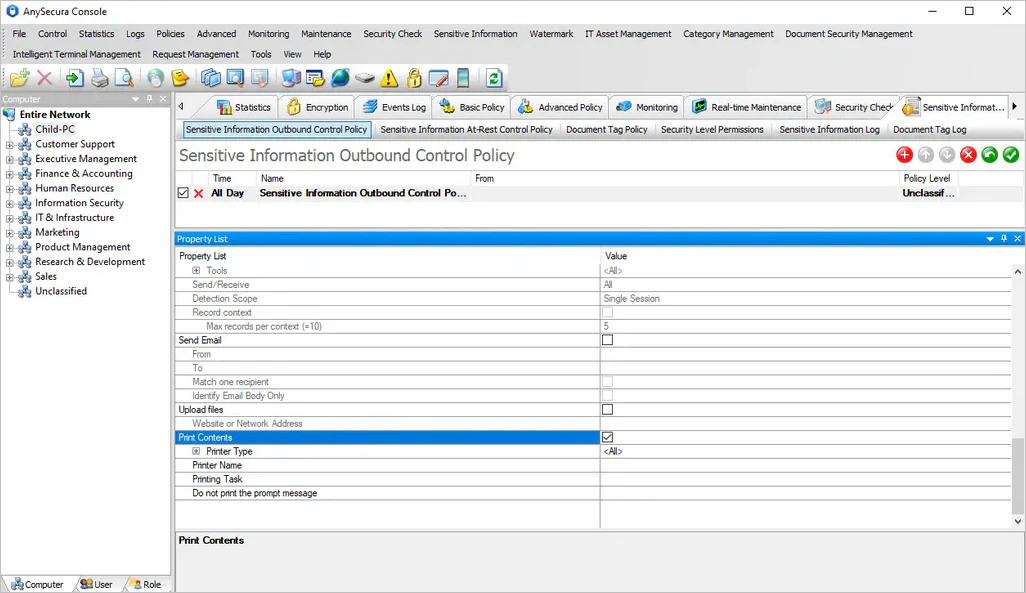Viewport: 1026px width, 593px height.
Task: Open the Watermark menu
Action: pos(551,34)
